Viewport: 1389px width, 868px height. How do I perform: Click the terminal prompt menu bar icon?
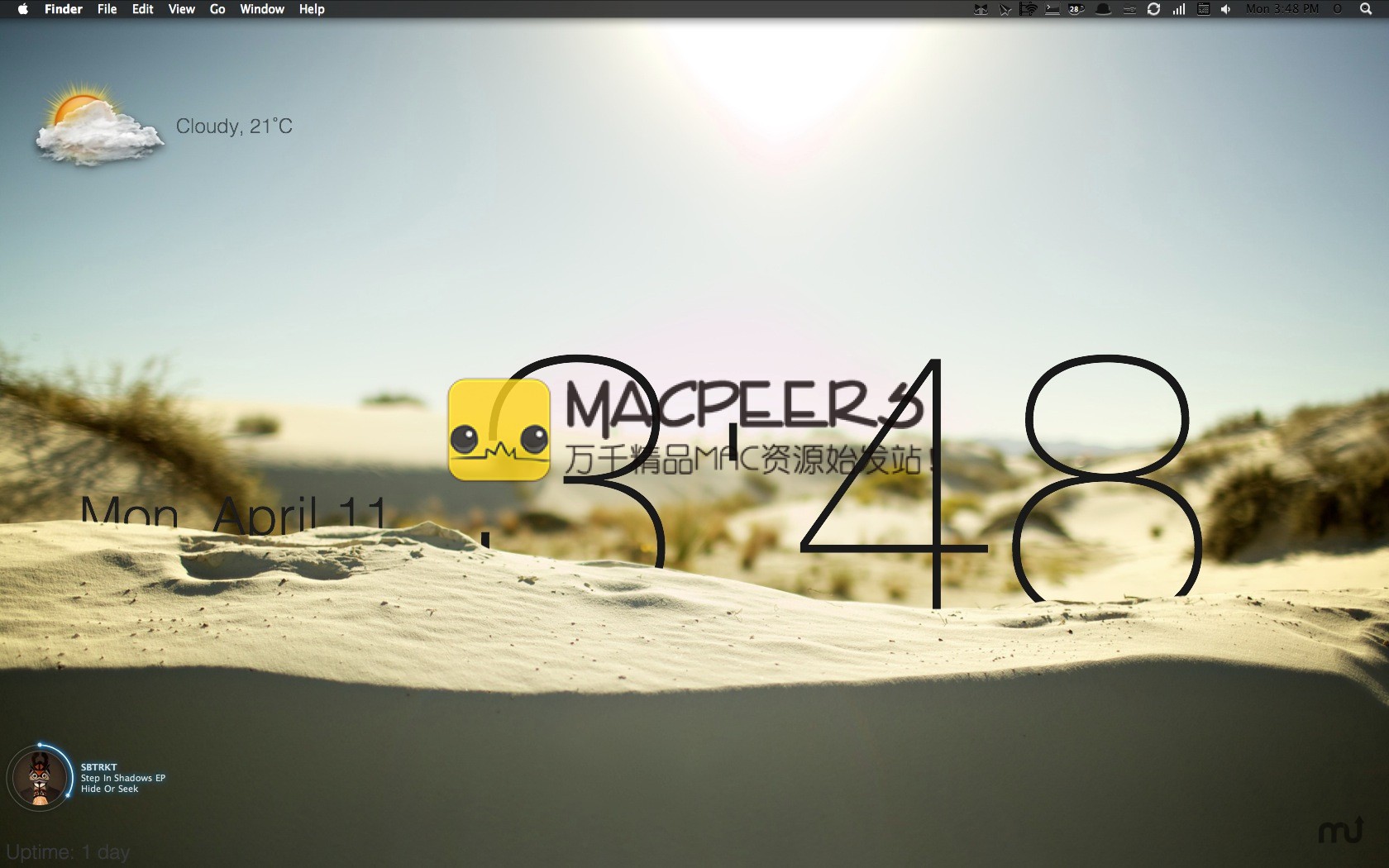pyautogui.click(x=1052, y=9)
